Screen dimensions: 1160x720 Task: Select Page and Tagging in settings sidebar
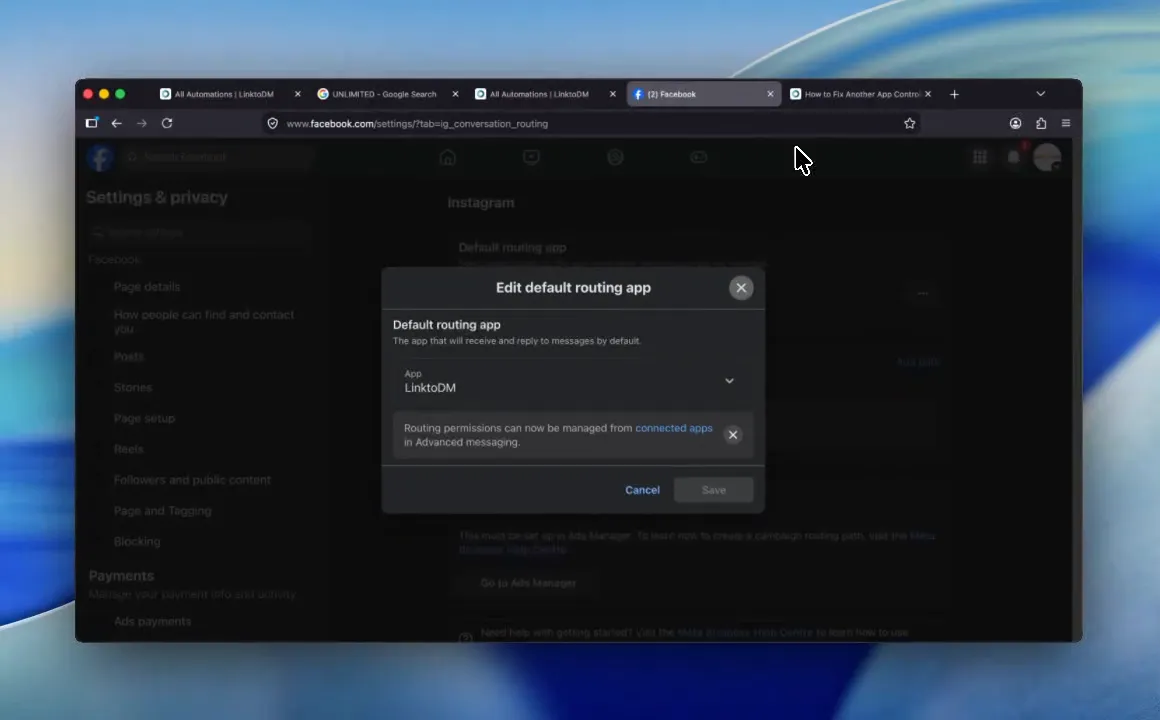163,511
